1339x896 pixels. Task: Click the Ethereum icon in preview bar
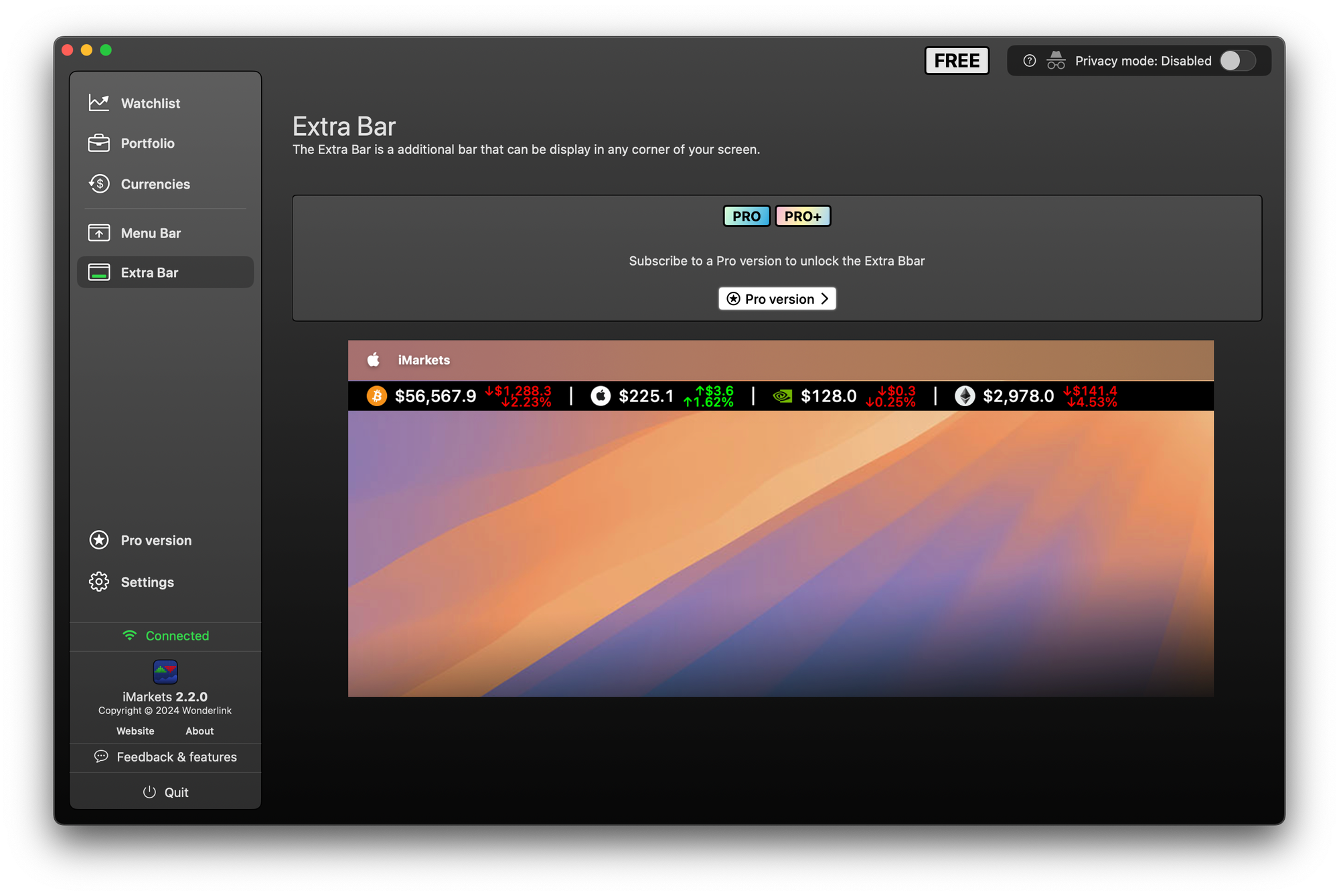[x=964, y=396]
